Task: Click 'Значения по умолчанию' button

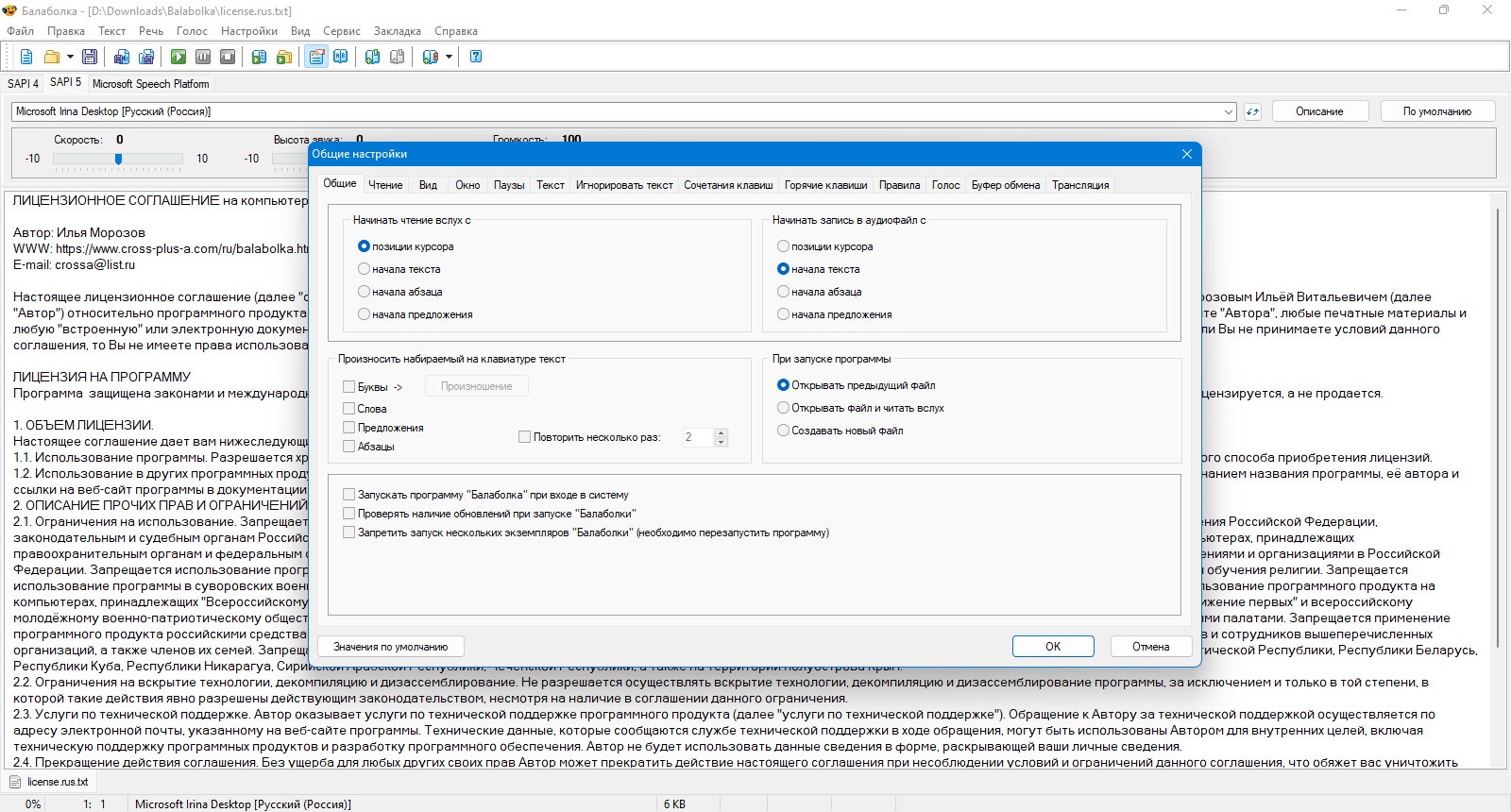Action: [390, 647]
